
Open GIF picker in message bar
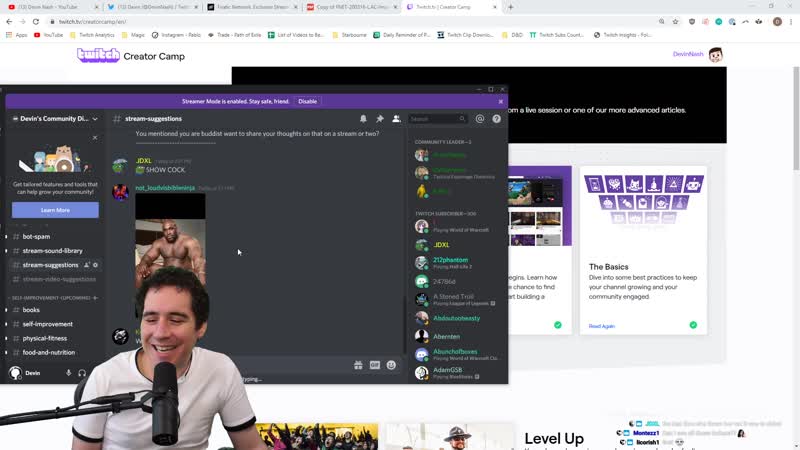click(375, 365)
